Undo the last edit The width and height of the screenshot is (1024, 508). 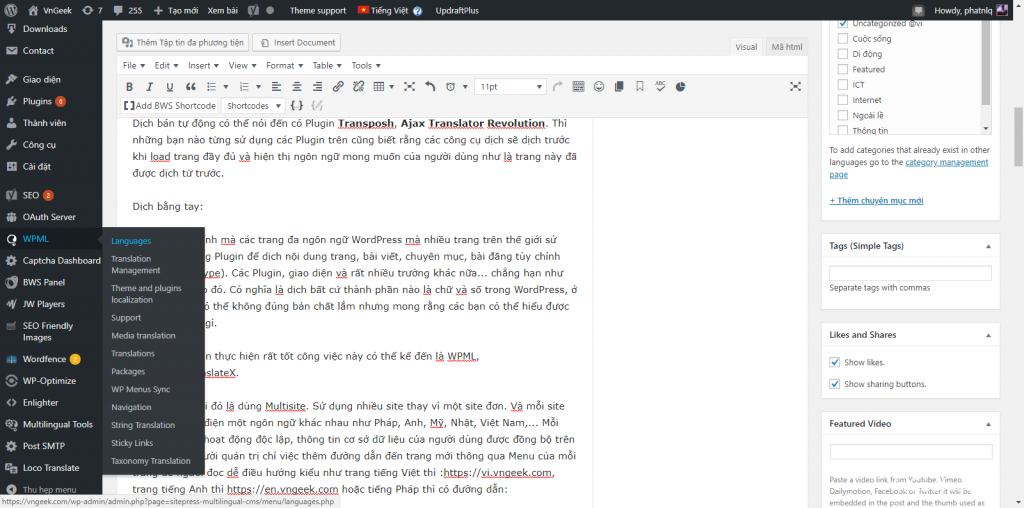click(x=430, y=86)
